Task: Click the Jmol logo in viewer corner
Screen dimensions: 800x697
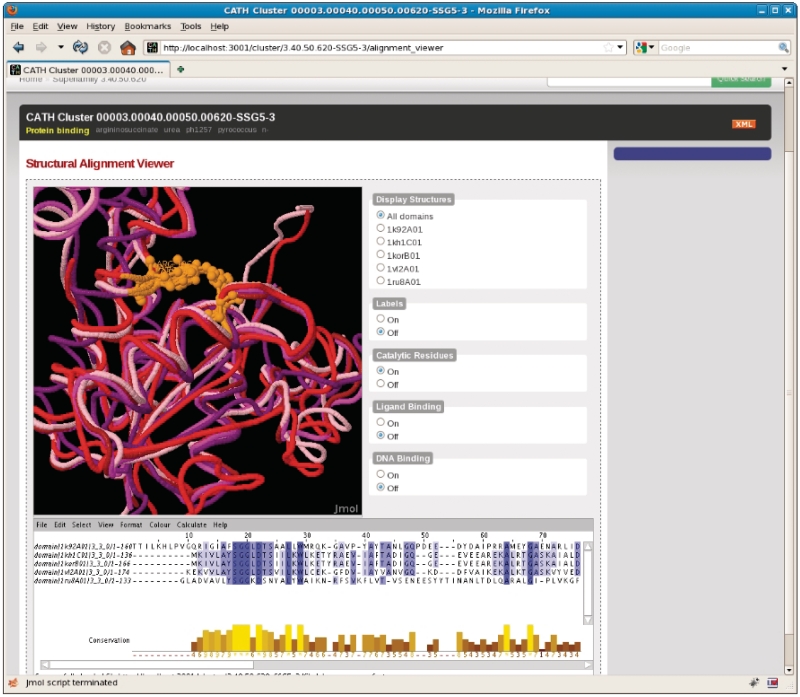Action: click(x=346, y=508)
